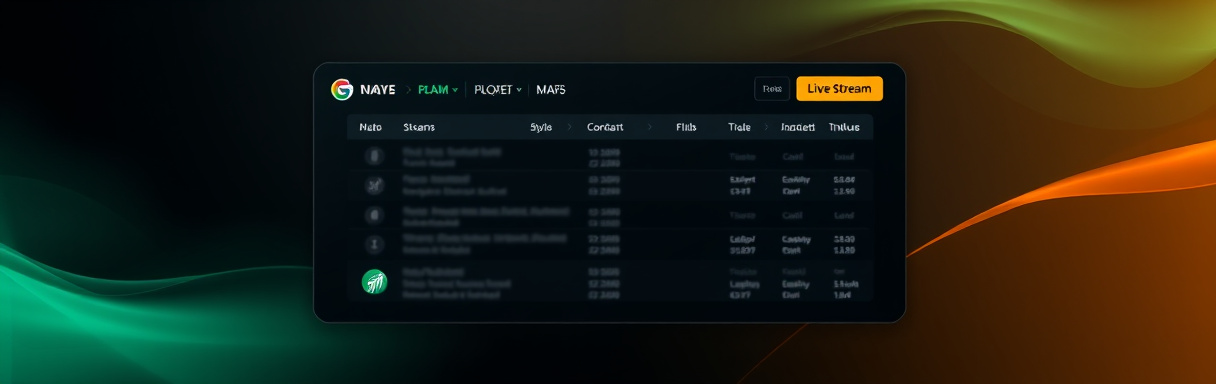Sort by the Nato column header
This screenshot has width=1216, height=384.
coord(371,128)
